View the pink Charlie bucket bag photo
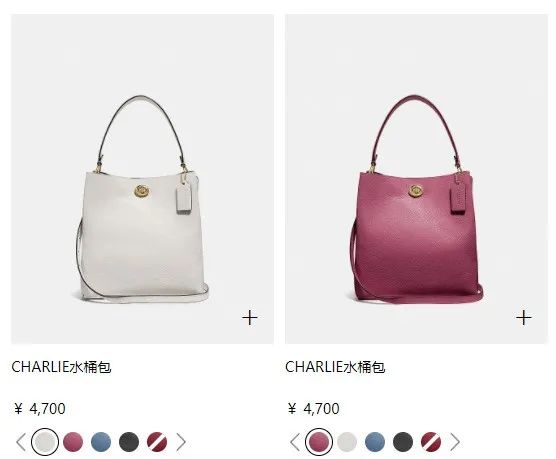Image resolution: width=556 pixels, height=459 pixels. coord(416,179)
